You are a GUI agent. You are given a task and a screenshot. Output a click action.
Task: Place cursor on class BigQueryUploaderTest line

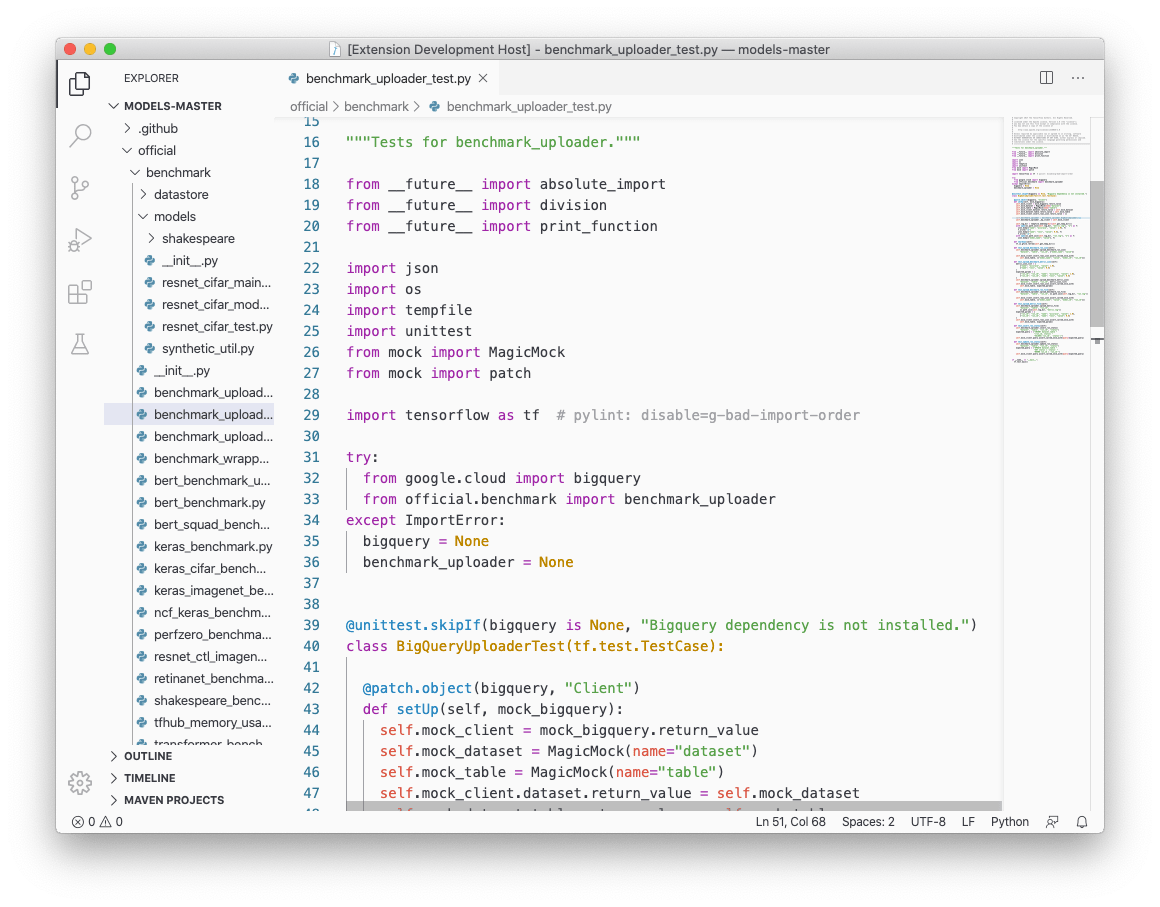pos(535,646)
